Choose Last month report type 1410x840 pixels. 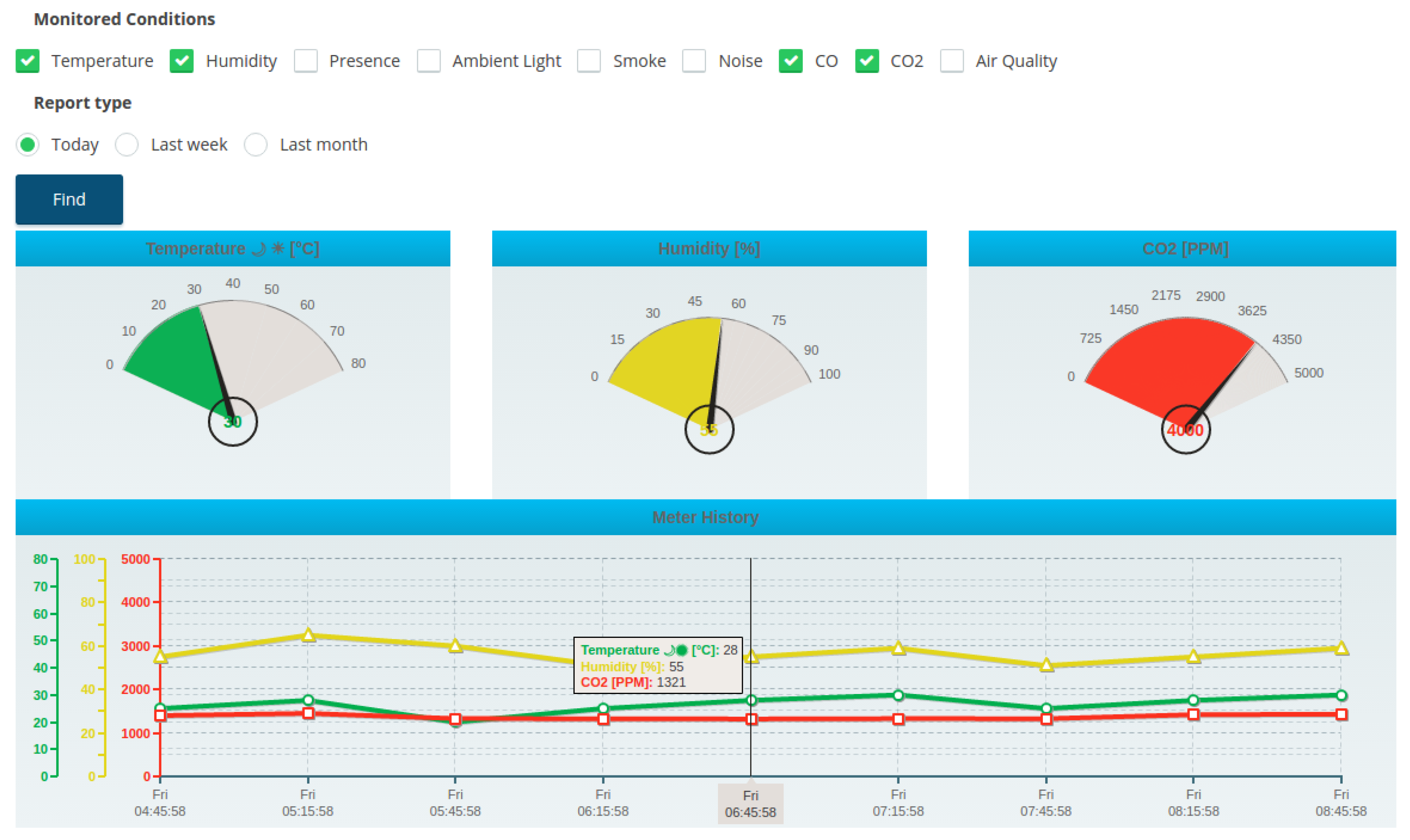tap(256, 144)
